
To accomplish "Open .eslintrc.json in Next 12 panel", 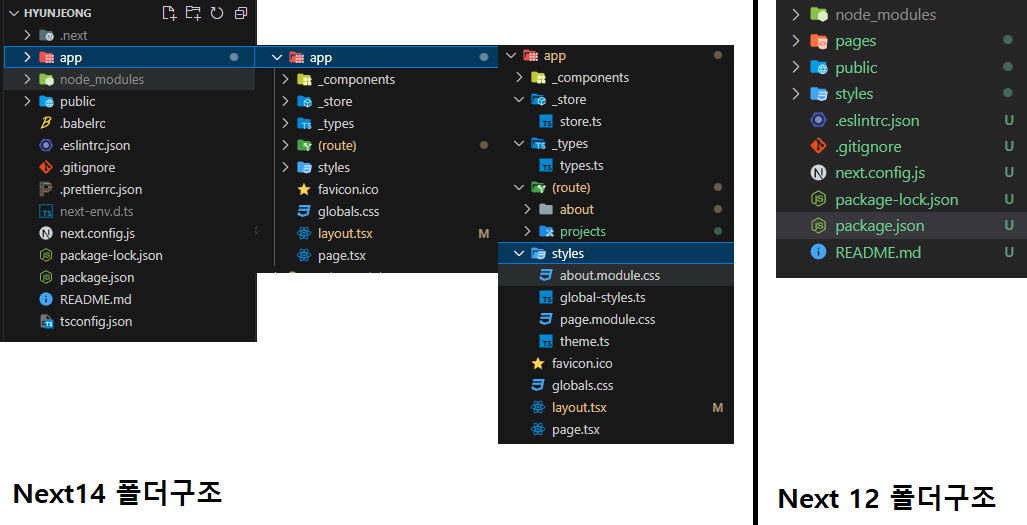I will tap(877, 120).
